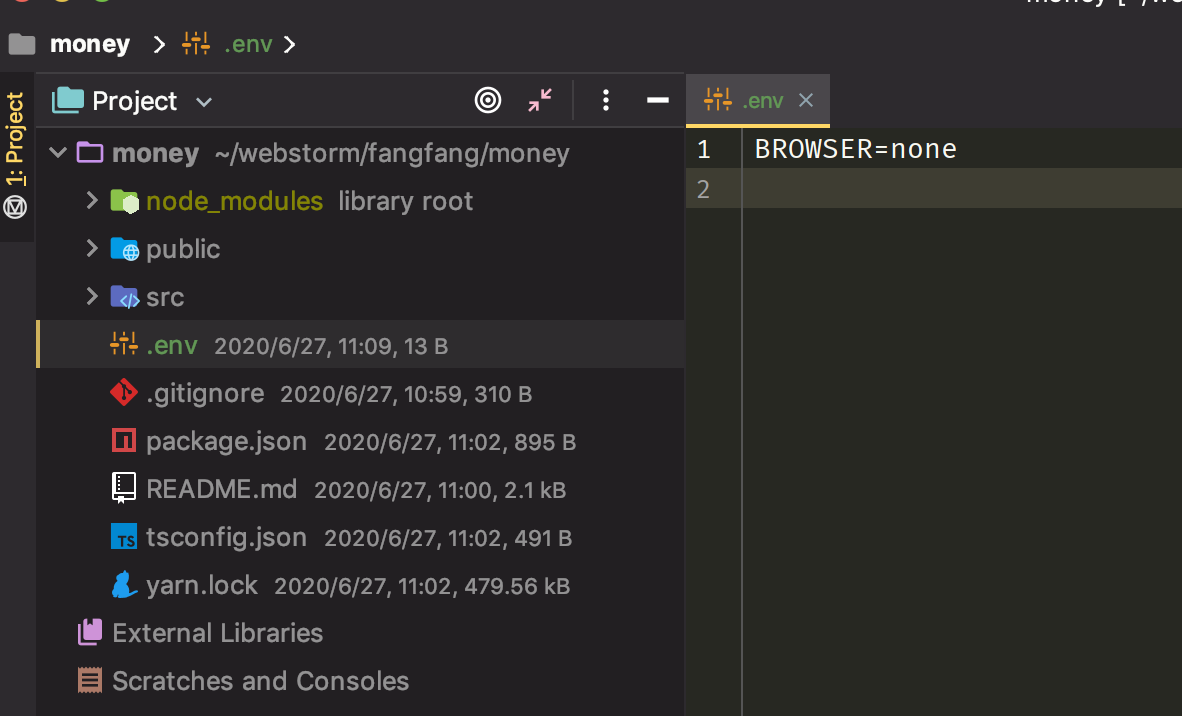Screen dimensions: 1182x716
Task: Click the yarn cat icon beside yarn.lock
Action: pos(124,585)
